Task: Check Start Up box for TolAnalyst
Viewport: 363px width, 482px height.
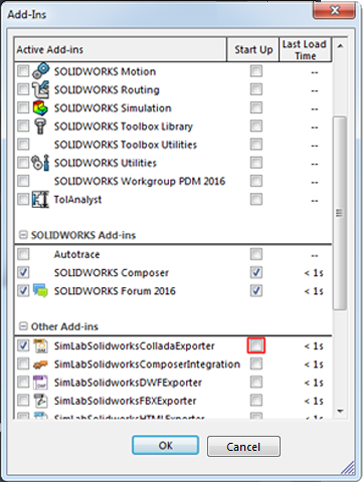Action: 256,199
